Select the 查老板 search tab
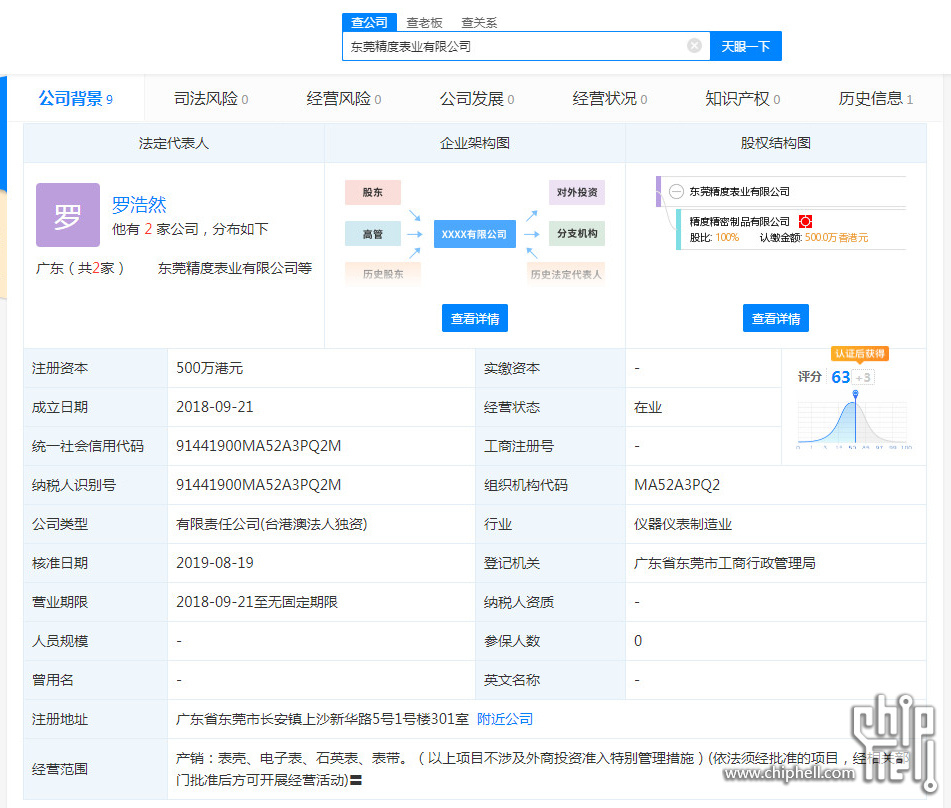Image resolution: width=951 pixels, height=808 pixels. pos(425,23)
